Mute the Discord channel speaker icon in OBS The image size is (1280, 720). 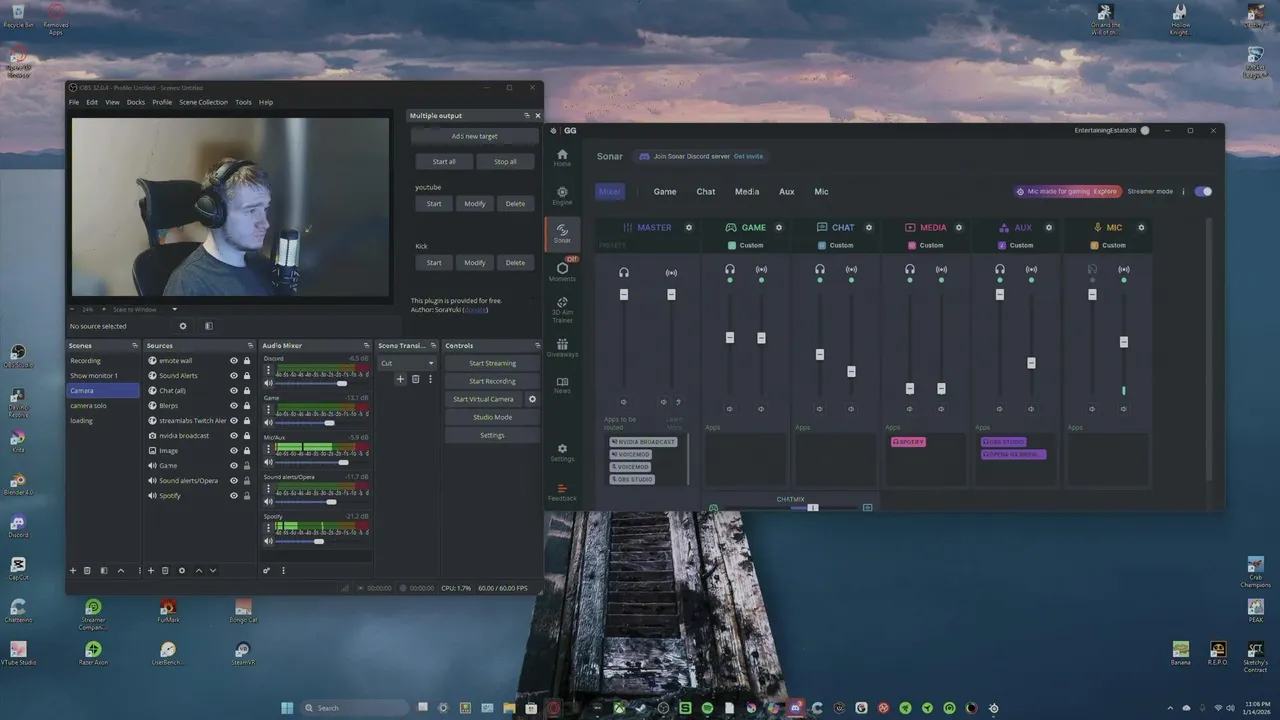tap(268, 383)
